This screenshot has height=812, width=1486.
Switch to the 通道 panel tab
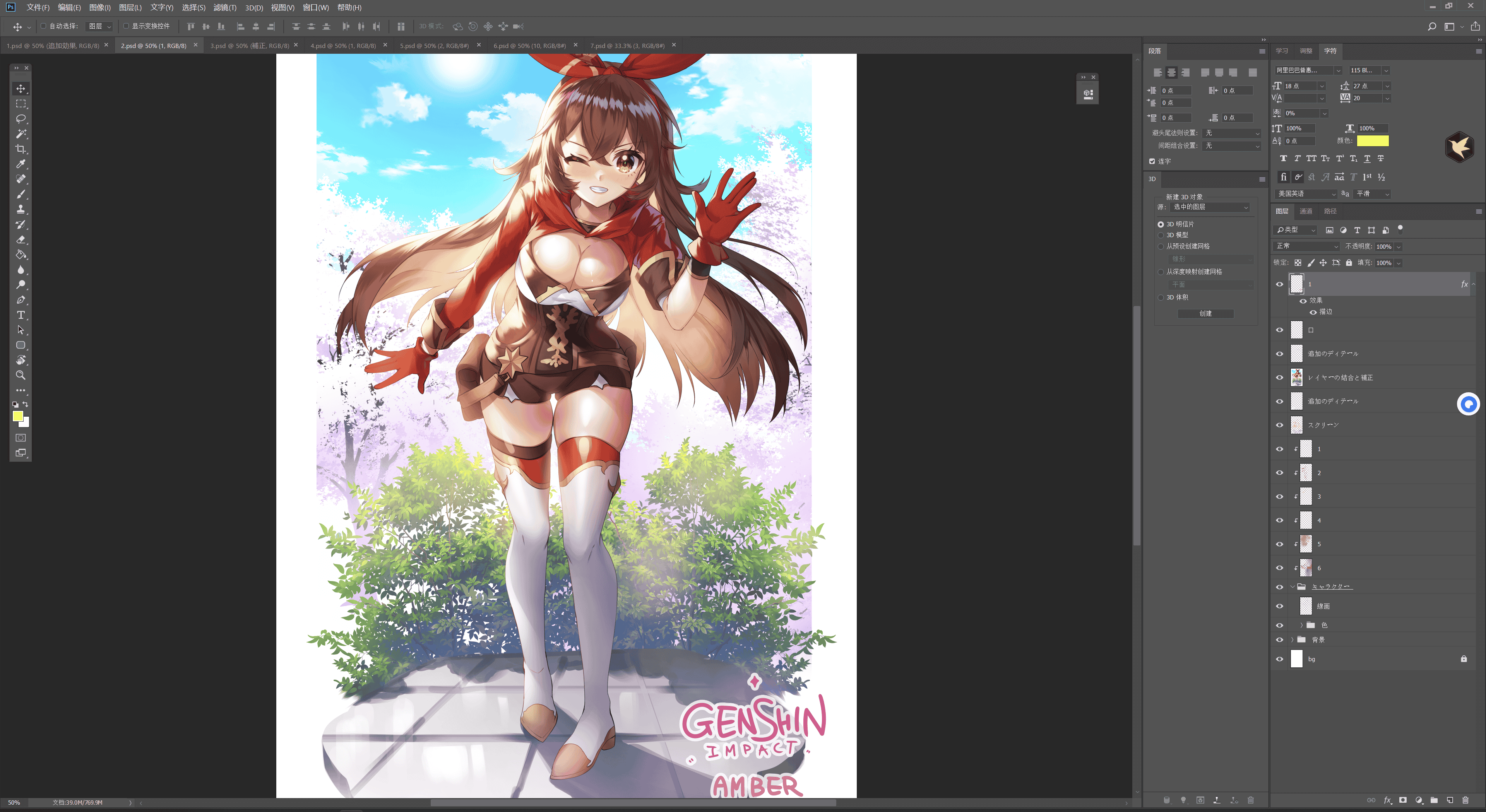click(1306, 211)
